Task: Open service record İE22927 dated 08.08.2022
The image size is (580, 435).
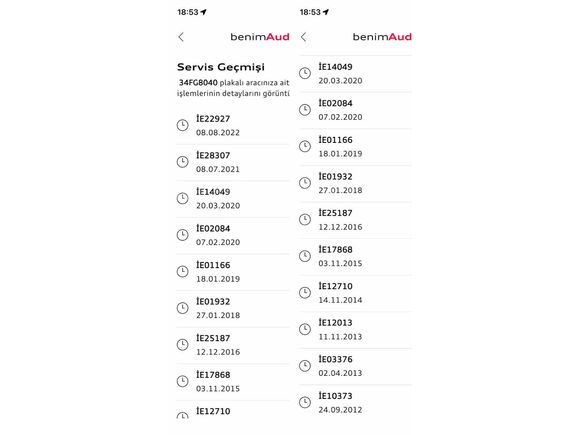Action: tap(233, 126)
